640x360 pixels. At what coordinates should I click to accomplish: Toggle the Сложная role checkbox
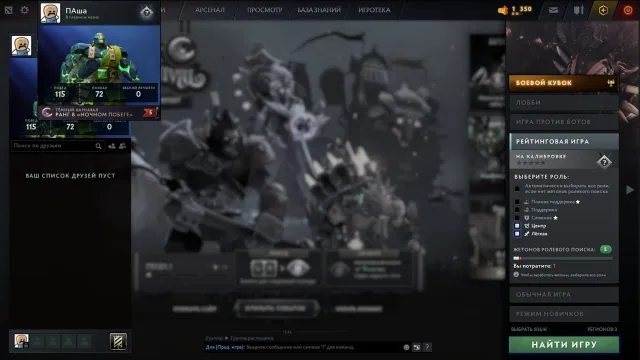[x=517, y=218]
